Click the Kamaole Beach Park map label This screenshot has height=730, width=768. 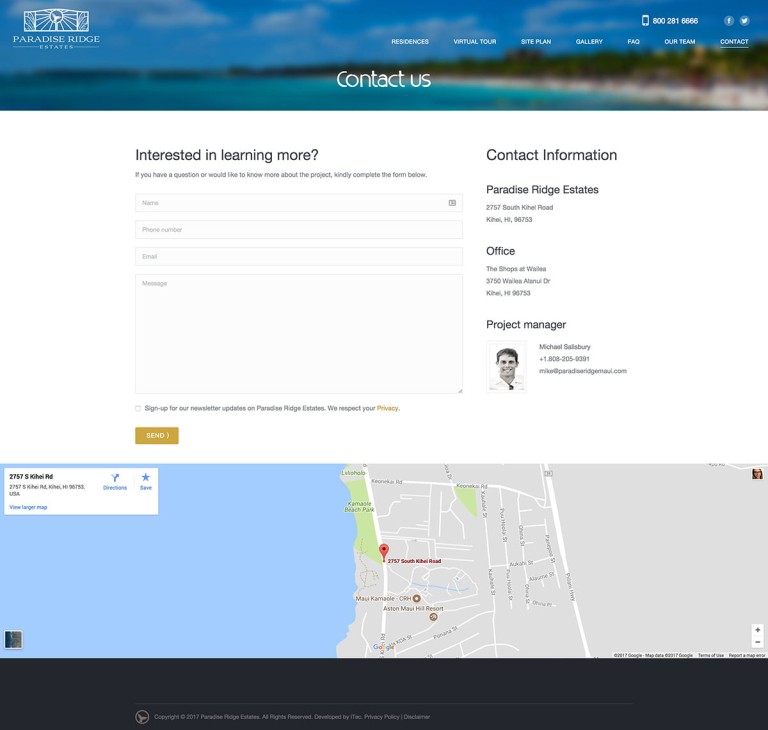[x=359, y=507]
